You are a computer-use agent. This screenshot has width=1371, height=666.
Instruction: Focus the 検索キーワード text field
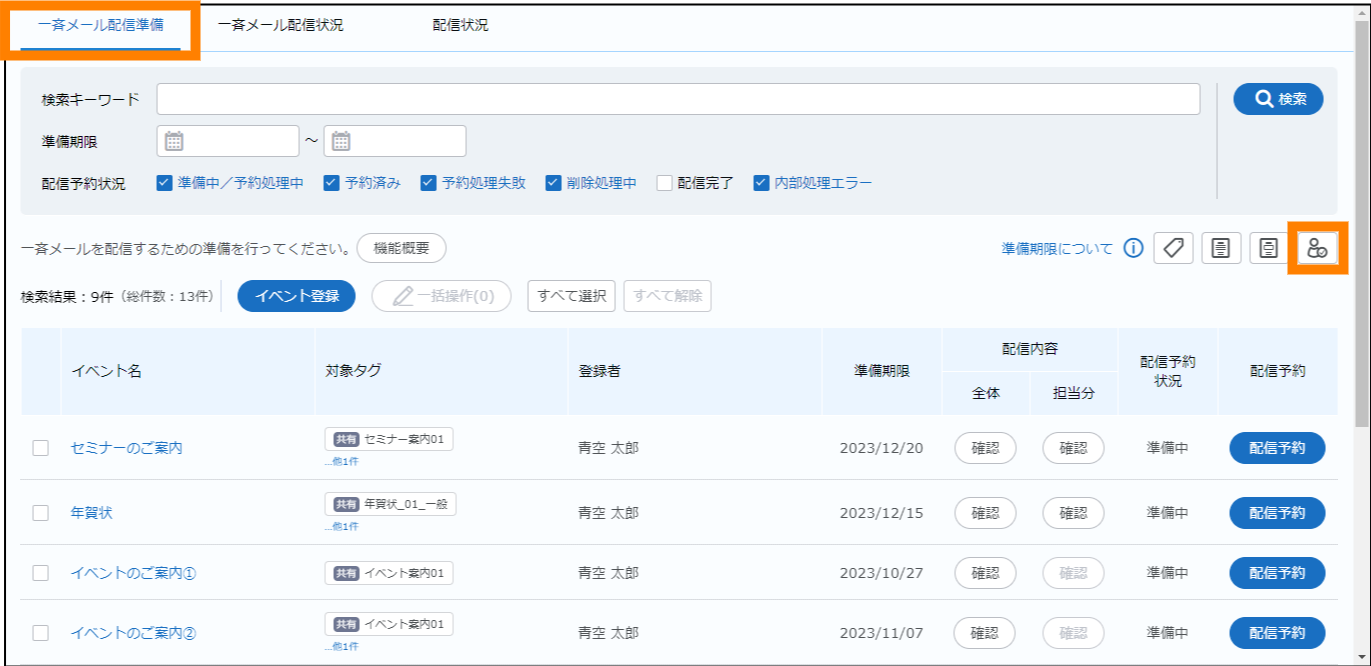tap(678, 99)
